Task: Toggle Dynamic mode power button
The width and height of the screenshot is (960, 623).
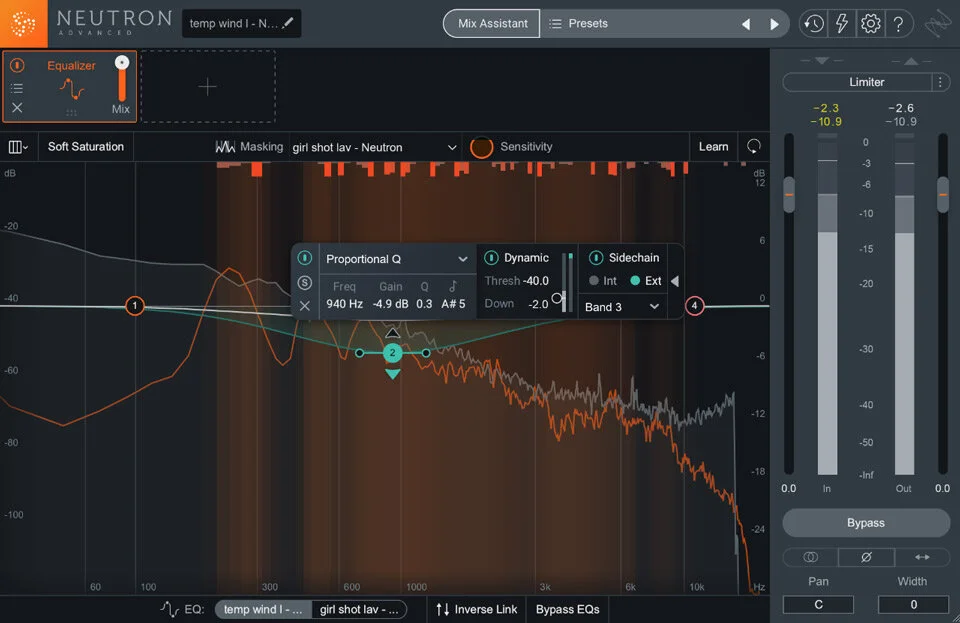Action: (491, 258)
